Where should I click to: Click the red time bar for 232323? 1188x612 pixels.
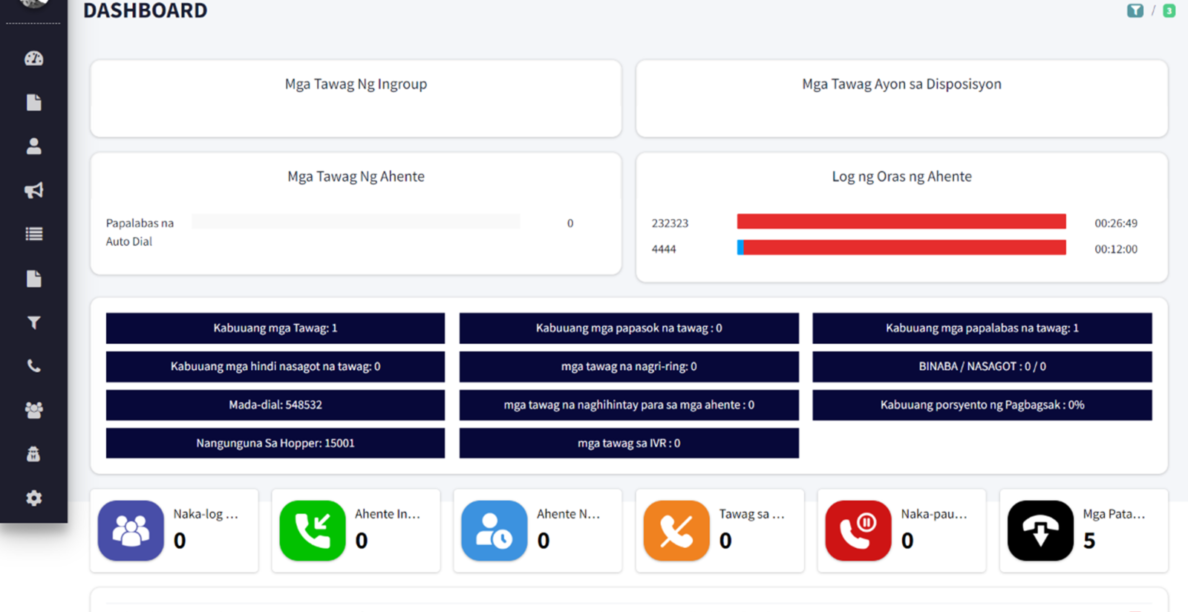pyautogui.click(x=901, y=222)
